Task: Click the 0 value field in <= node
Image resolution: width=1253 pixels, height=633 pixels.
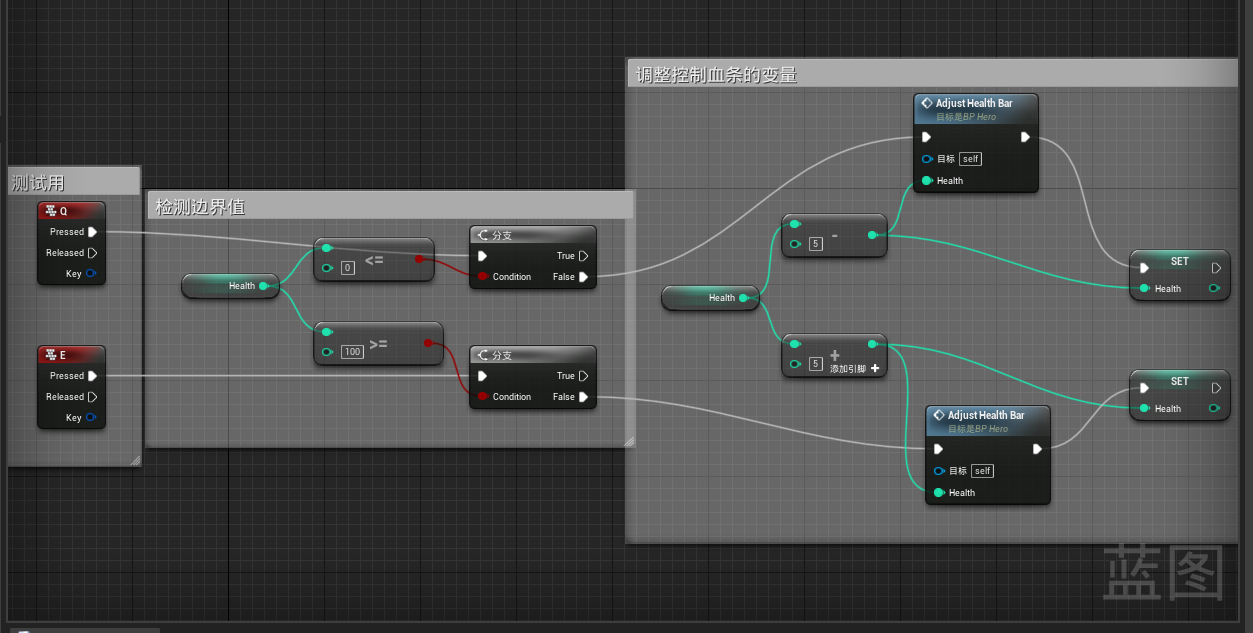Action: [x=348, y=268]
